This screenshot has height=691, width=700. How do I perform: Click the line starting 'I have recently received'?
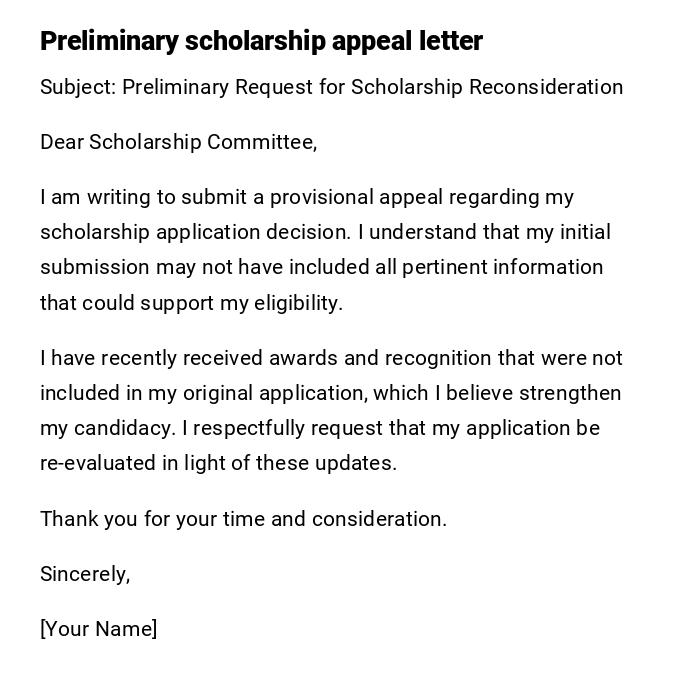point(331,358)
